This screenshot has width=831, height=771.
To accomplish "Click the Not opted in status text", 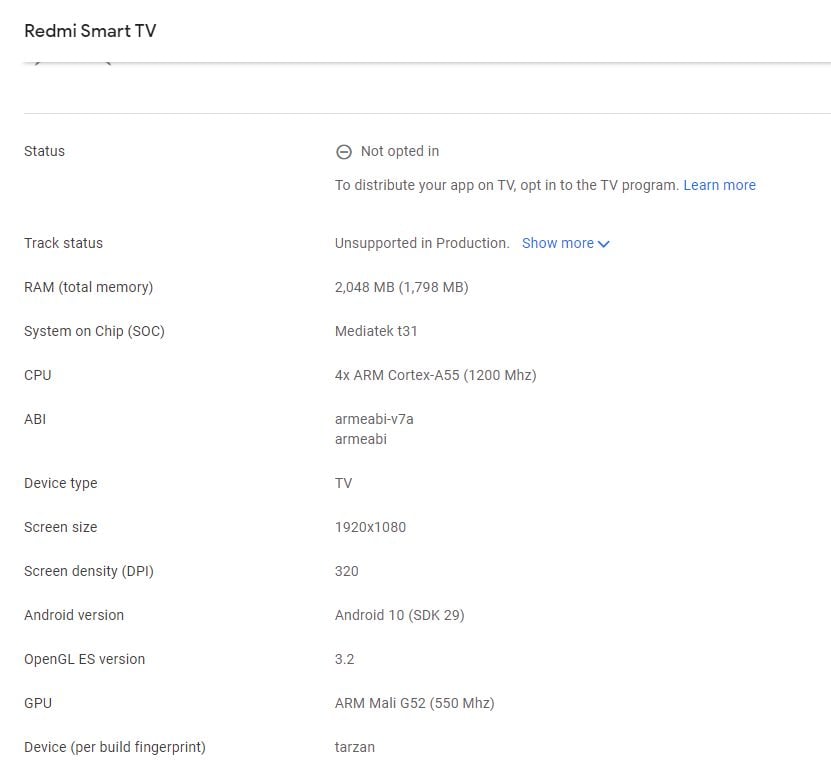I will click(400, 152).
